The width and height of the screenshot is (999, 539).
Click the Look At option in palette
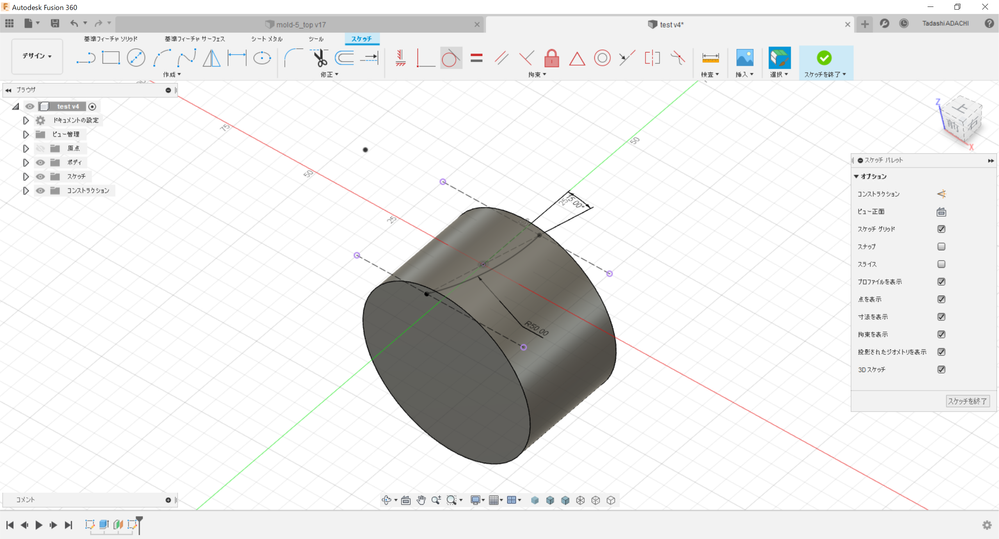coord(941,212)
